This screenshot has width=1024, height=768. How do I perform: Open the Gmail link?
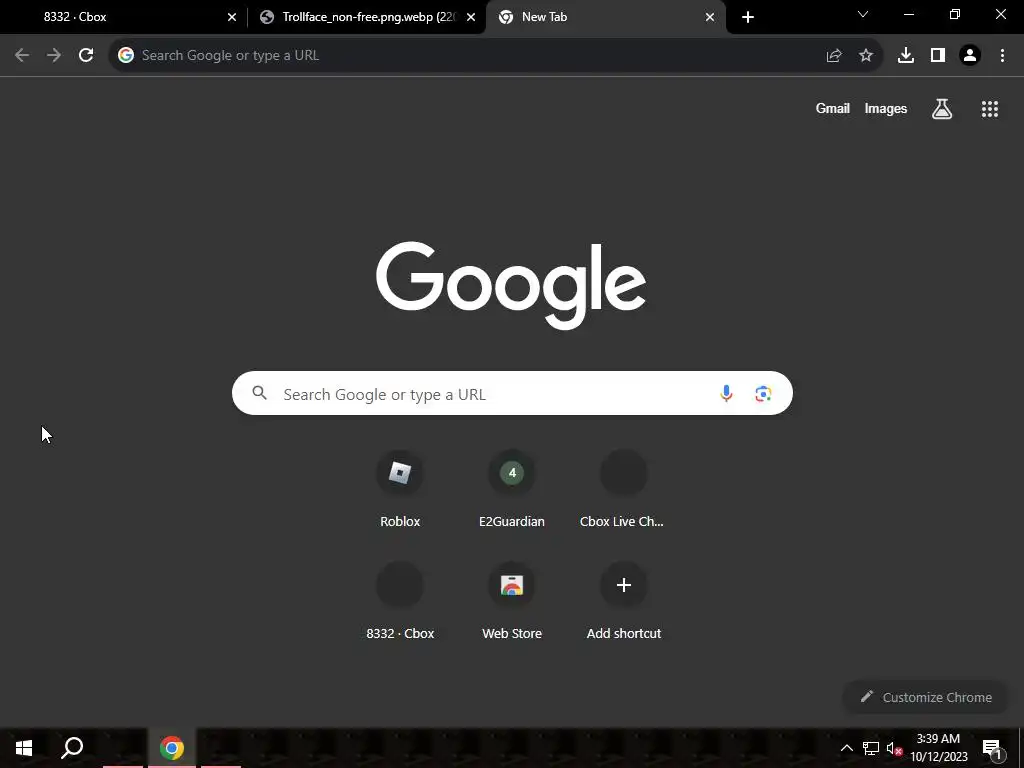coord(833,108)
